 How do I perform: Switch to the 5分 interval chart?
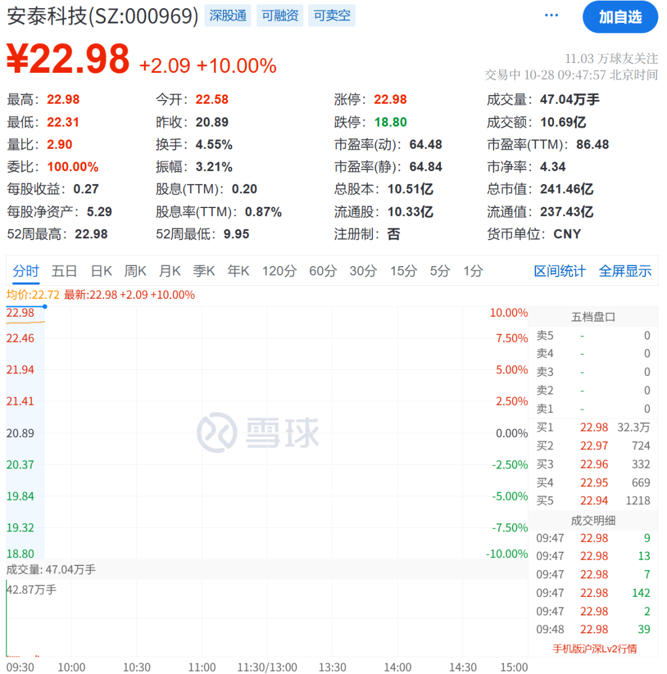440,271
